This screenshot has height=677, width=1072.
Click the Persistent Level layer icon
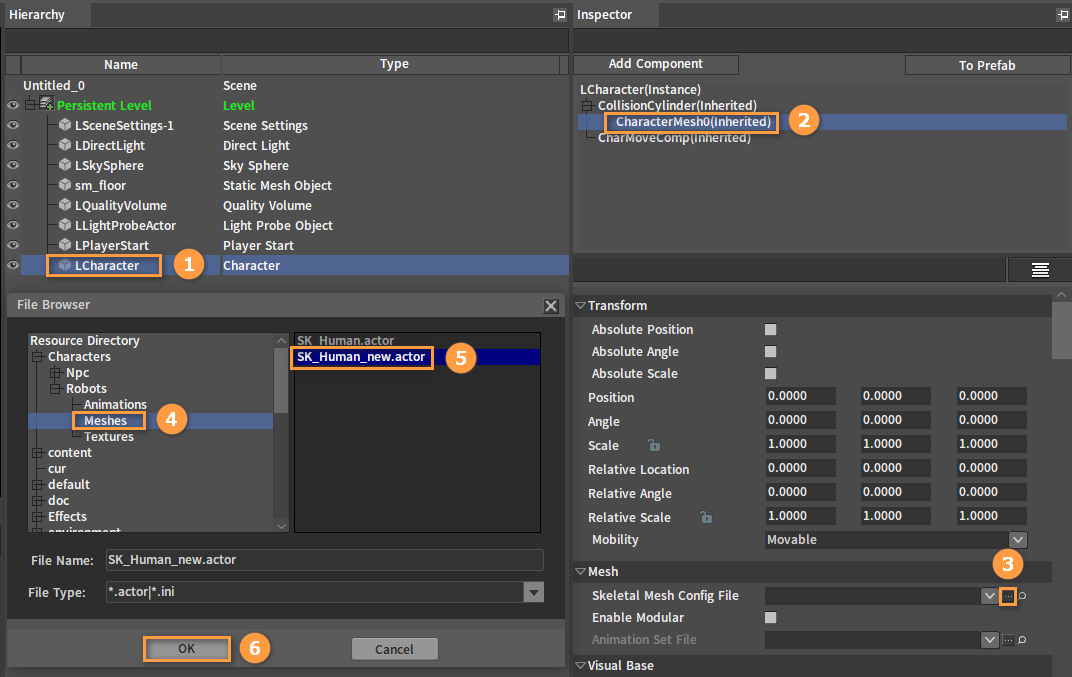click(x=46, y=104)
